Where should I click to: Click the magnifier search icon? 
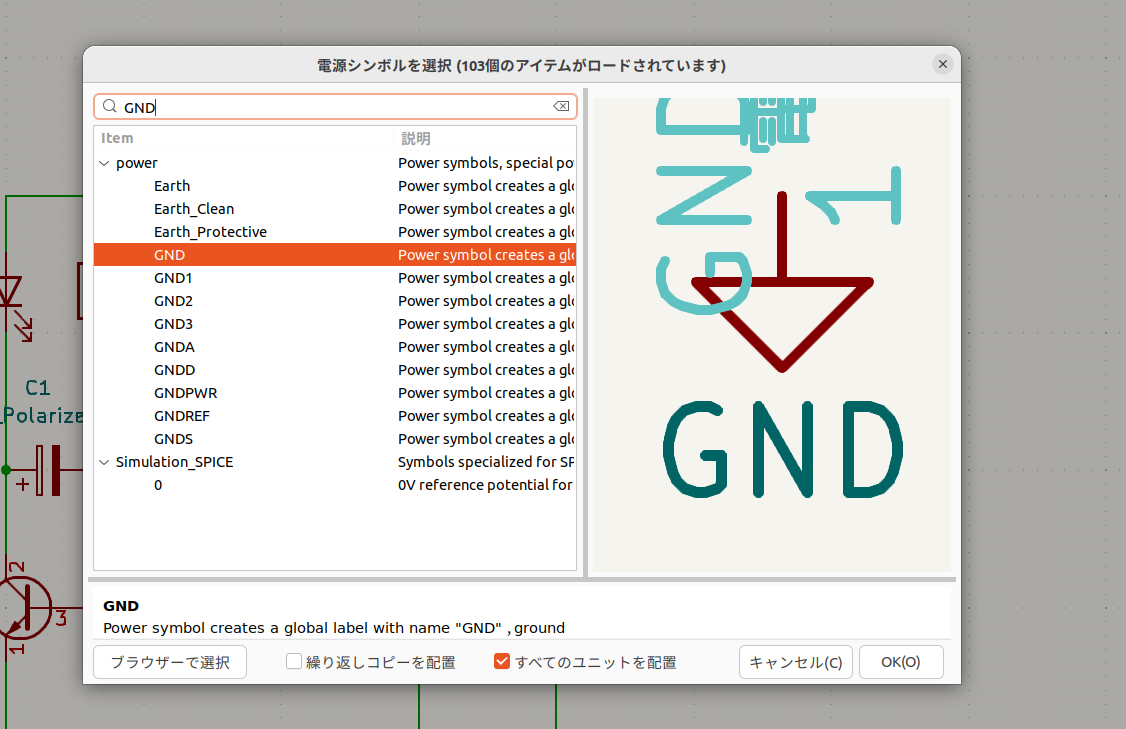pos(110,107)
